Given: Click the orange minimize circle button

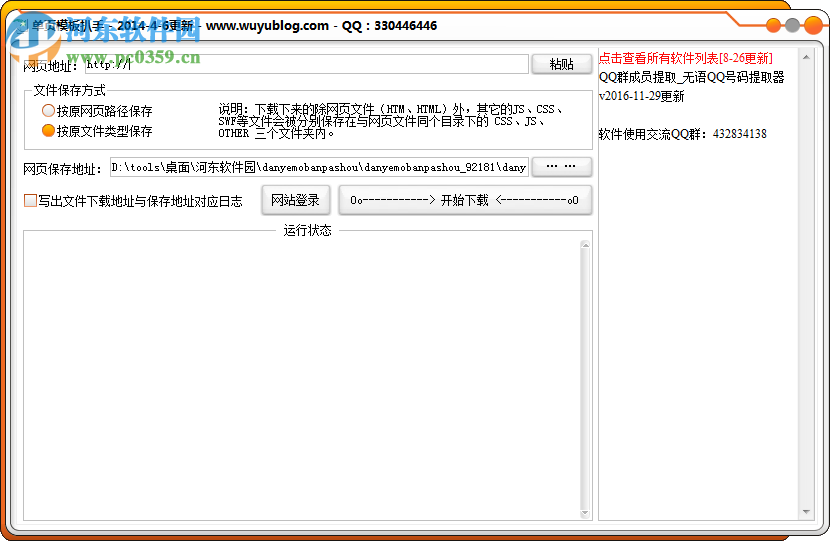Looking at the screenshot, I should click(773, 25).
